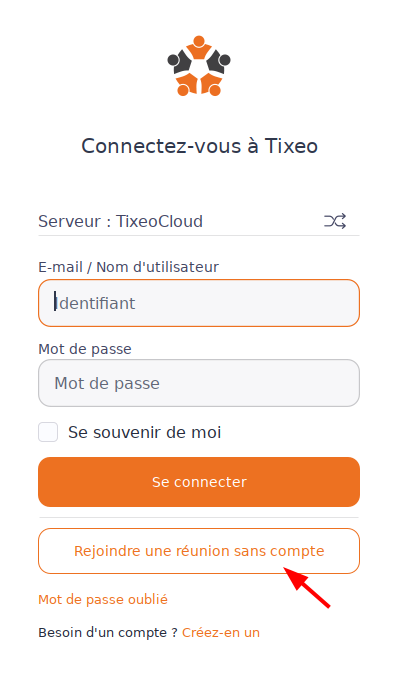Click the top orange figure in logo

point(199,47)
